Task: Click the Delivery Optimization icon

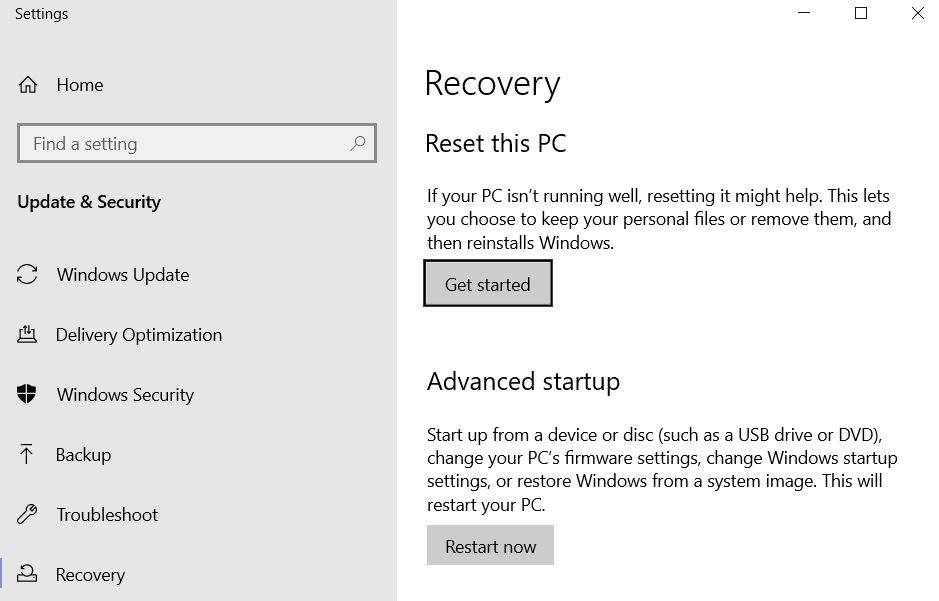Action: coord(27,334)
